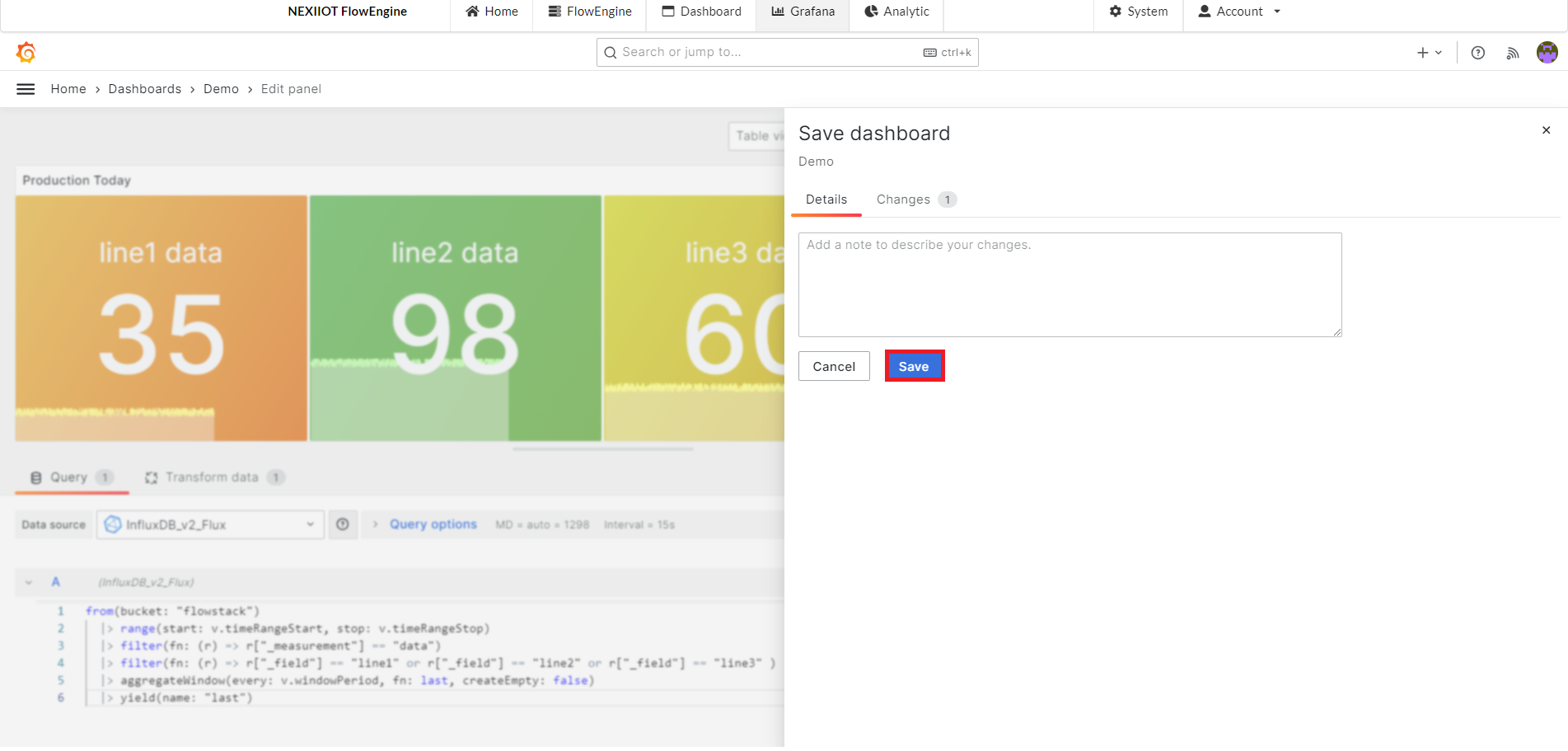Expand Query options
The height and width of the screenshot is (751, 1568).
[x=433, y=524]
